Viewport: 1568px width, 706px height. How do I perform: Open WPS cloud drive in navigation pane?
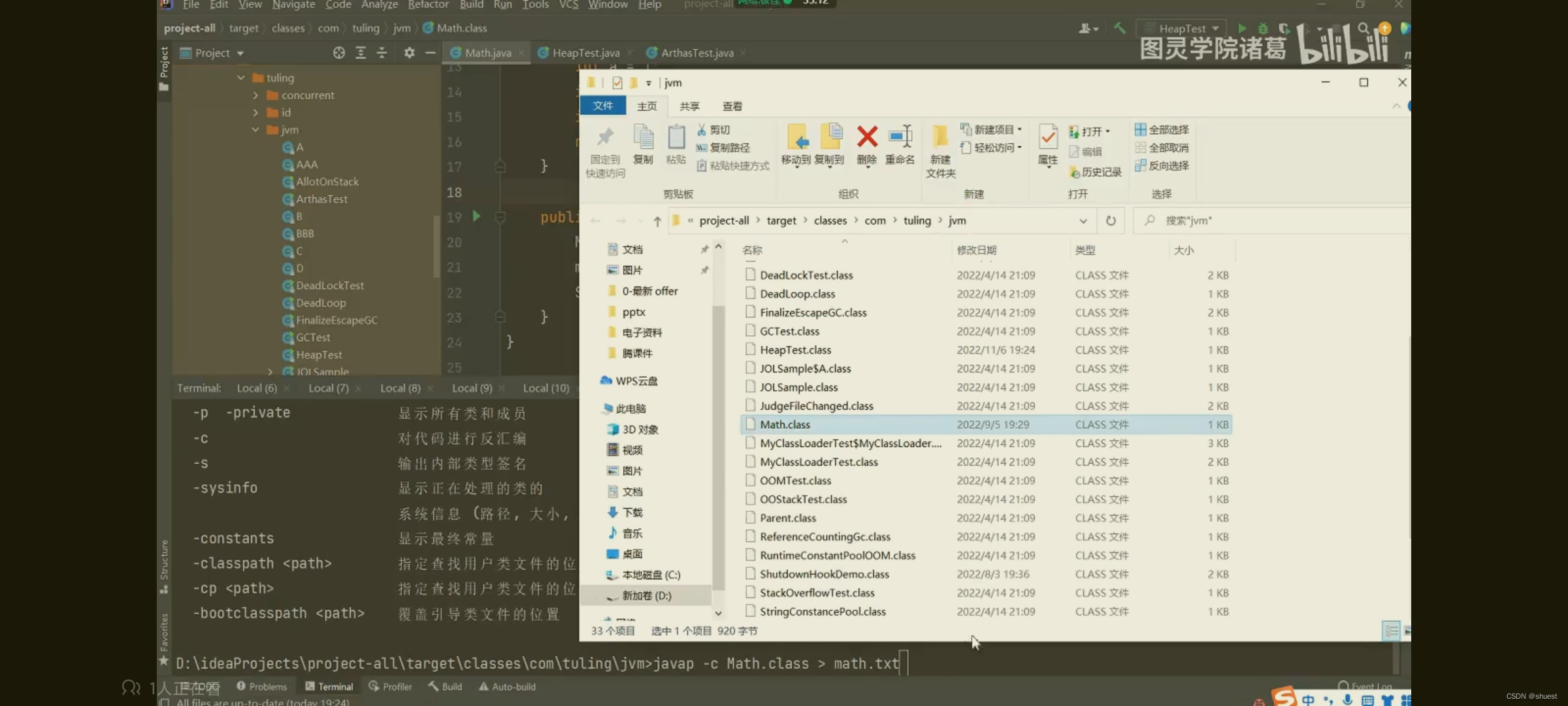pyautogui.click(x=629, y=380)
